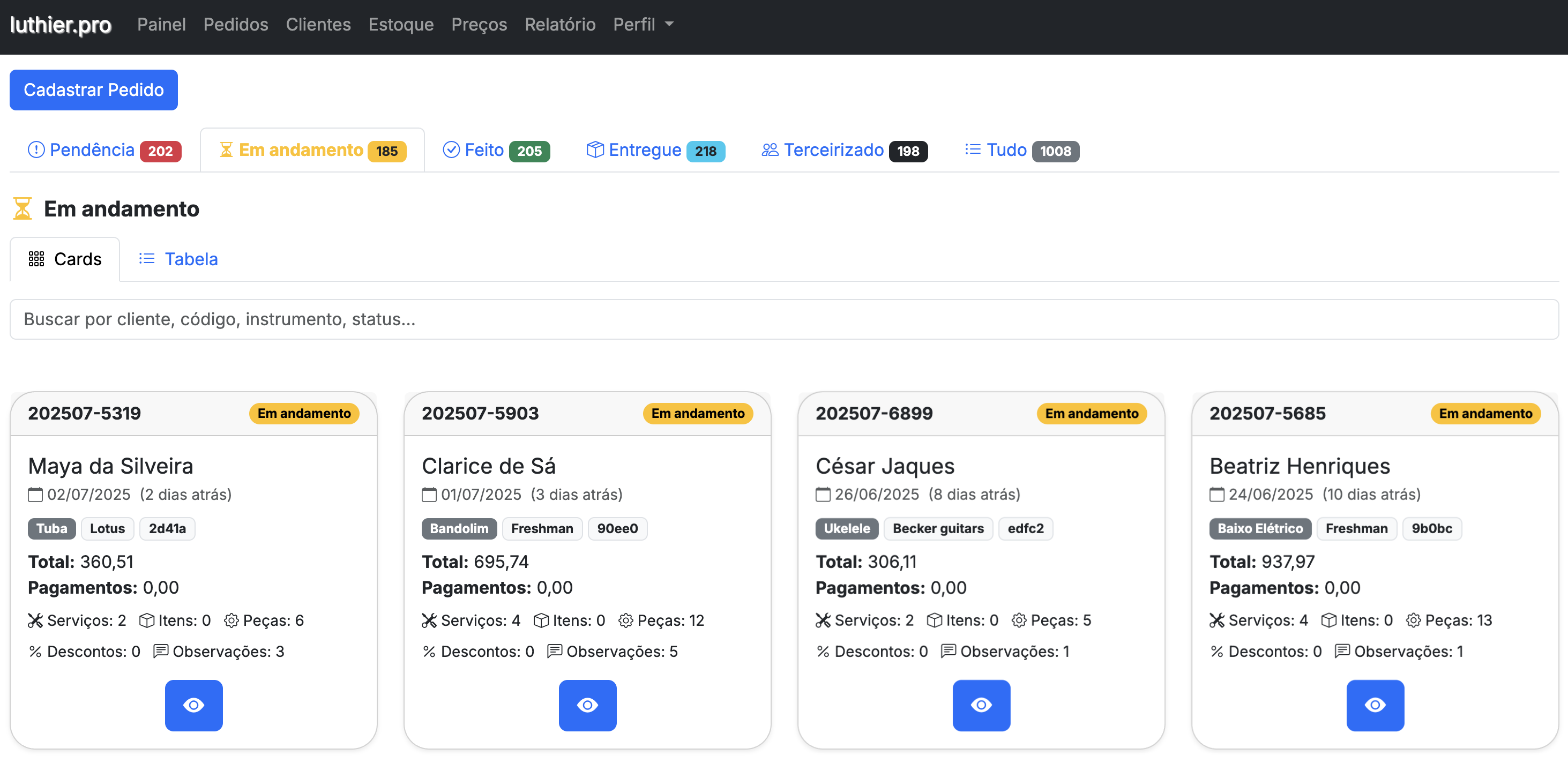Click the order search input field

coord(783,319)
